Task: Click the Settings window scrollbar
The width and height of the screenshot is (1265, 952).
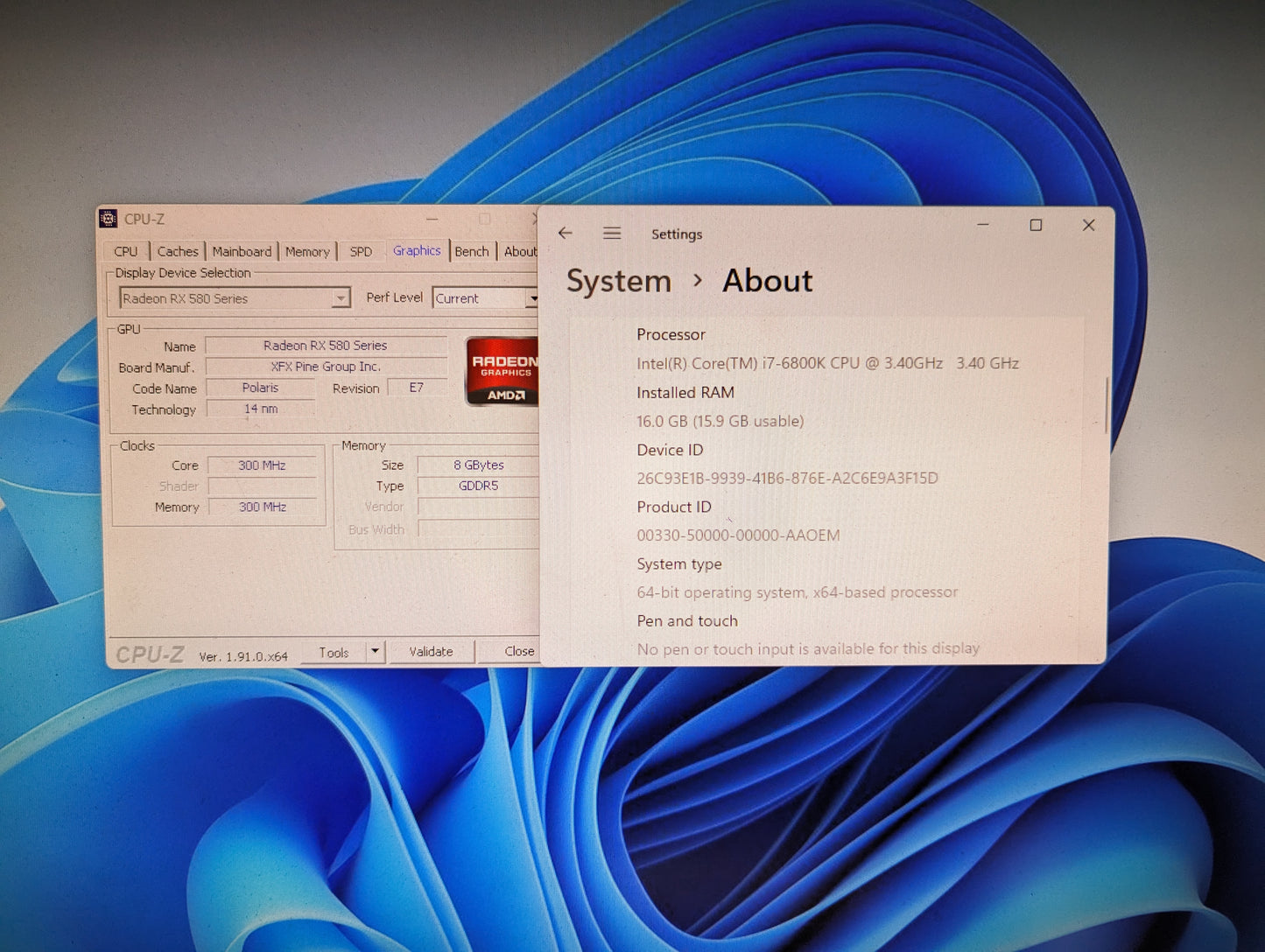Action: point(1106,404)
